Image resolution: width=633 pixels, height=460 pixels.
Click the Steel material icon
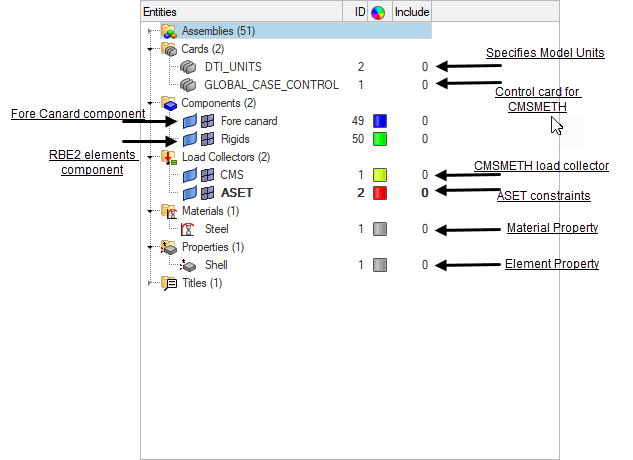[187, 229]
